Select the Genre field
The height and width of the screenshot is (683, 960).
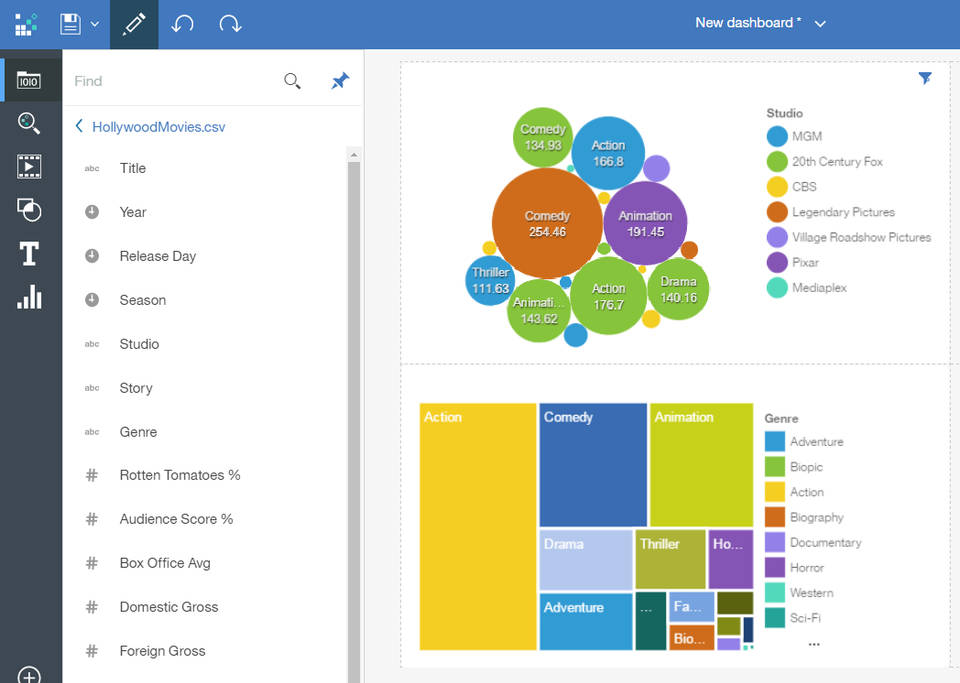click(138, 431)
